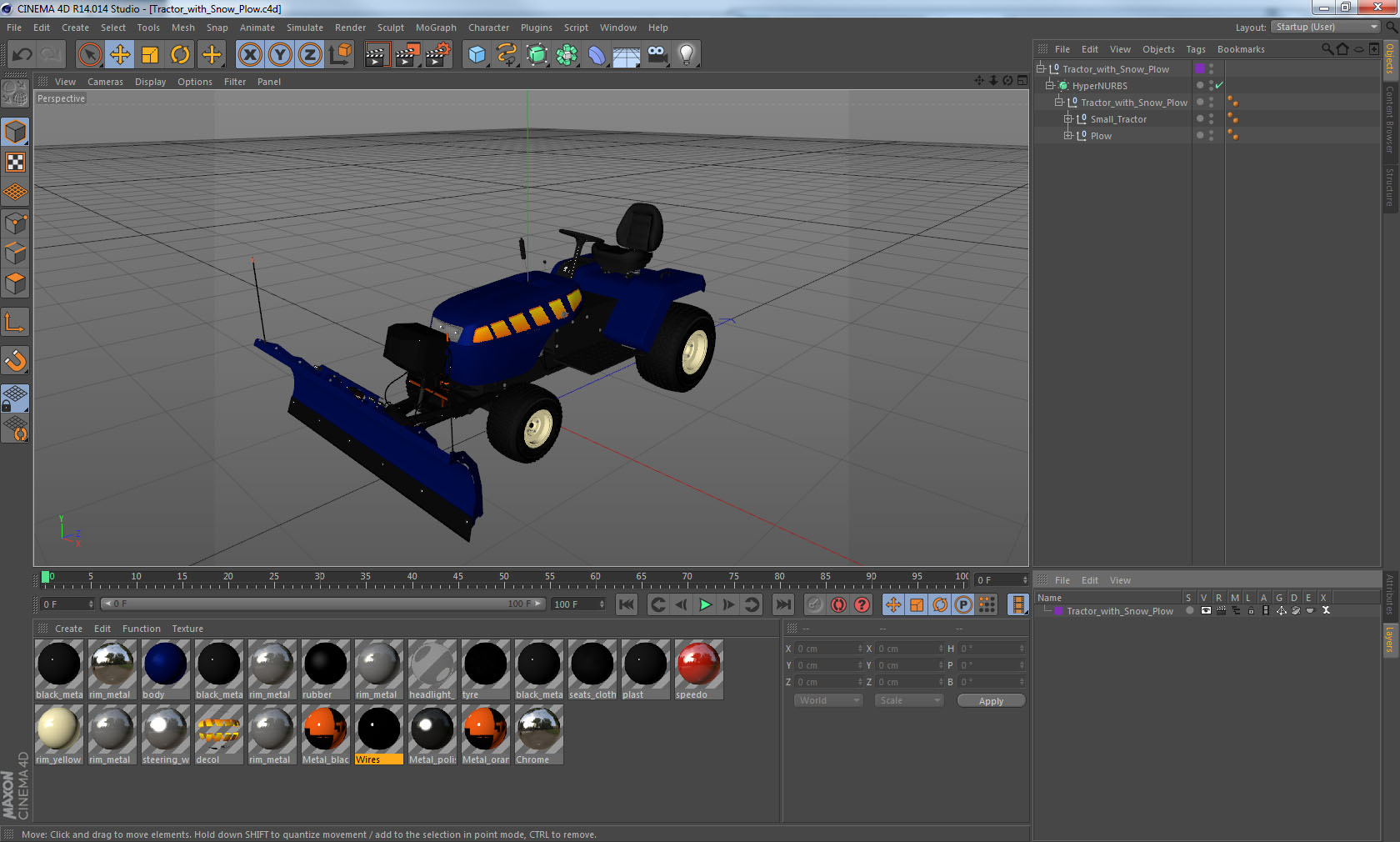The image size is (1400, 842).
Task: Open the Material manager Texture menu
Action: tap(187, 629)
